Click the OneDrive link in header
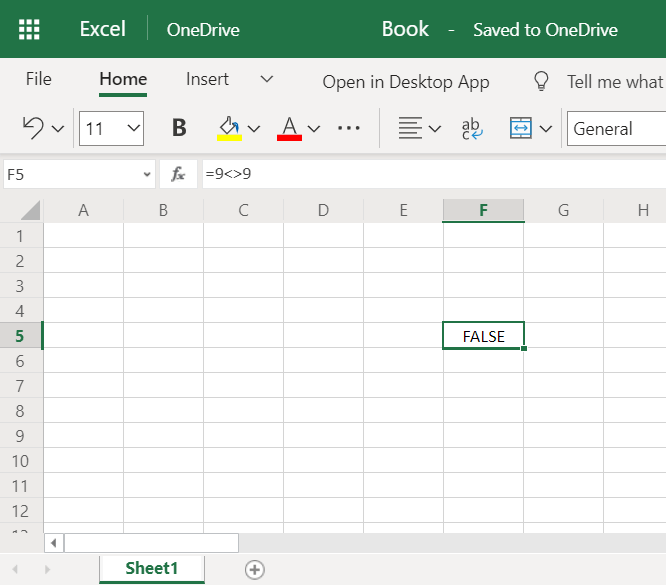The image size is (666, 585). click(x=203, y=29)
